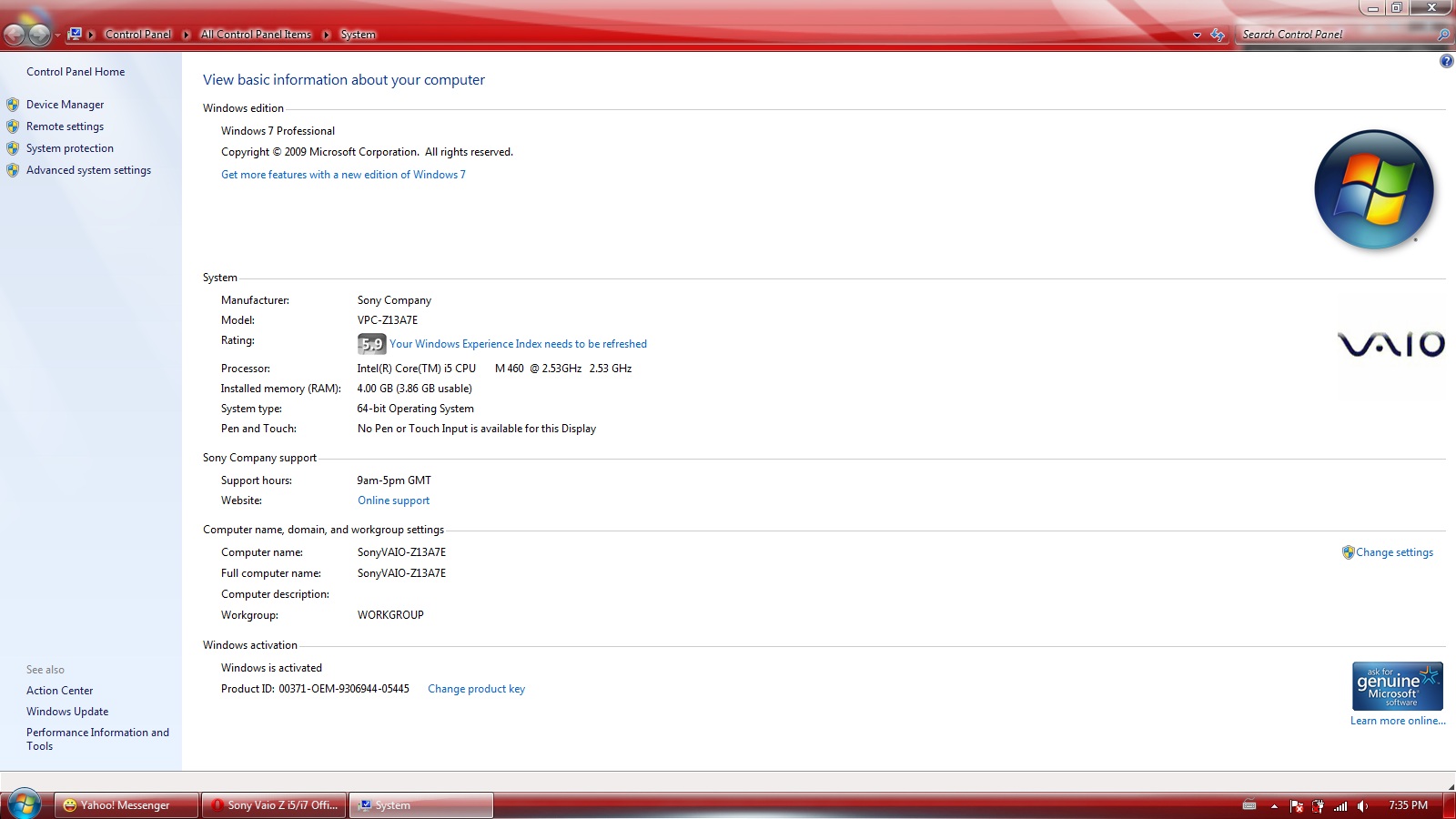Click support hours 9am-5pm GMT text

394,480
